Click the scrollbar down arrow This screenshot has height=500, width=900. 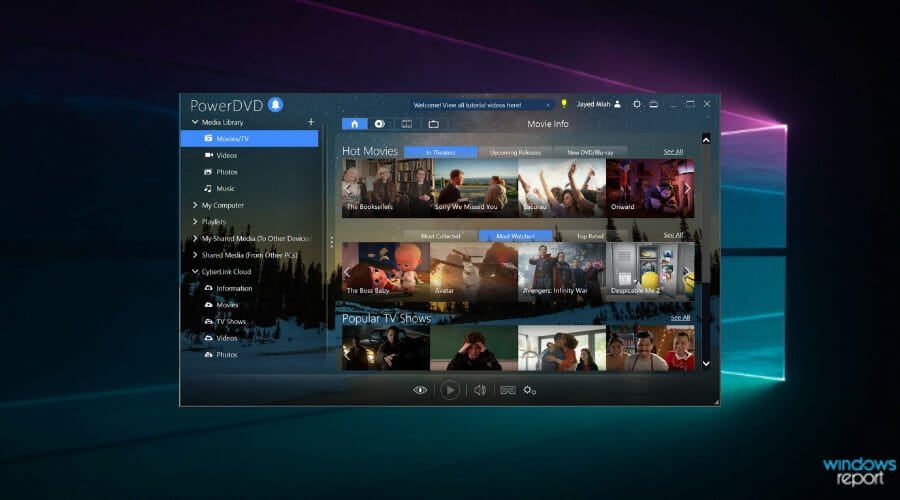[706, 363]
